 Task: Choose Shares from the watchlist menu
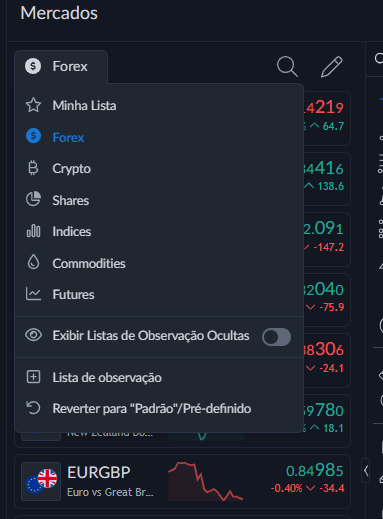pyautogui.click(x=159, y=200)
